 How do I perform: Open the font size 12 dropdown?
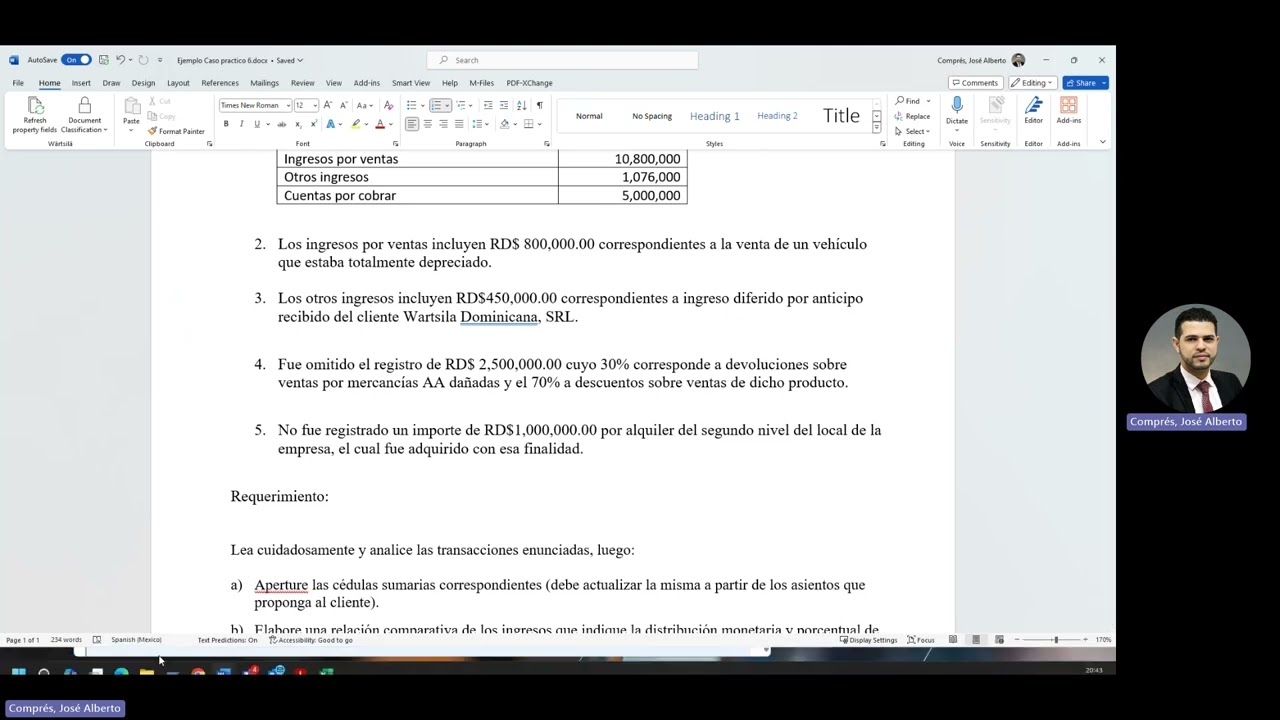[x=315, y=105]
